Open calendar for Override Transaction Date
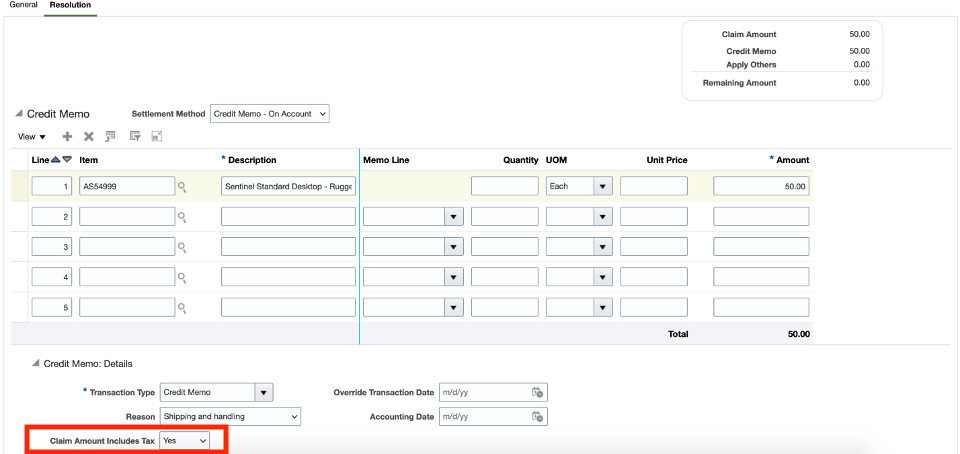 tap(538, 392)
